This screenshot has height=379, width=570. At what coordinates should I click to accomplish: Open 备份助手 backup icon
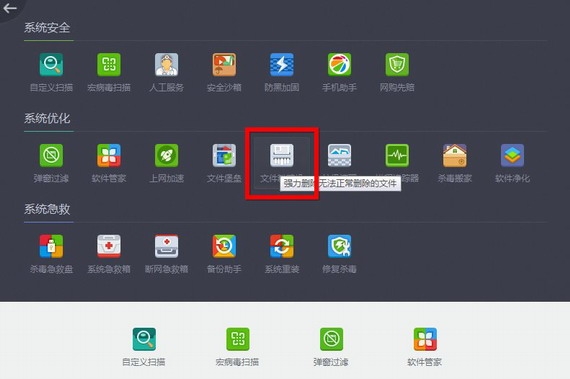tap(224, 246)
